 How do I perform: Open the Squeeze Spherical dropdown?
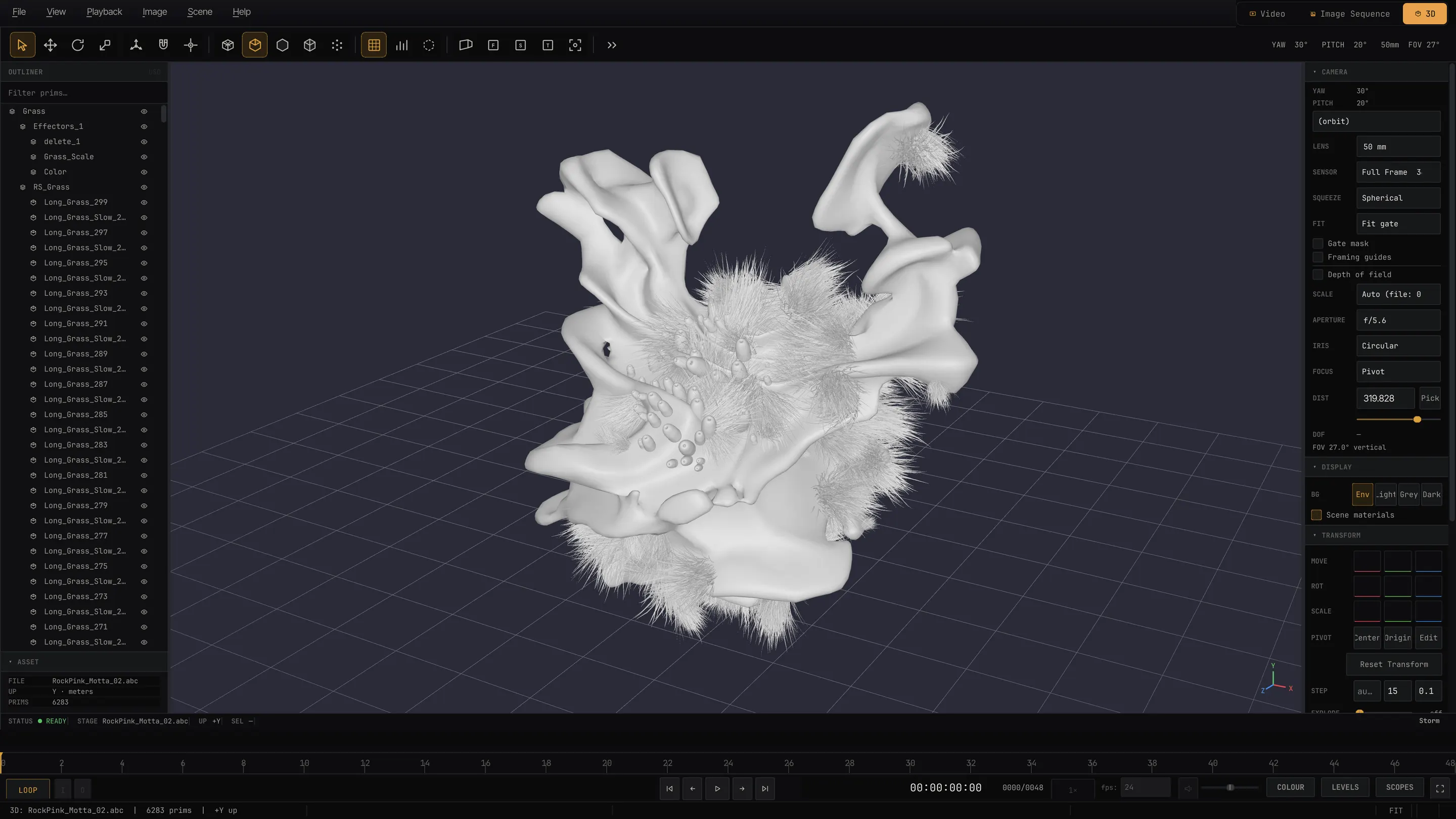click(1398, 198)
